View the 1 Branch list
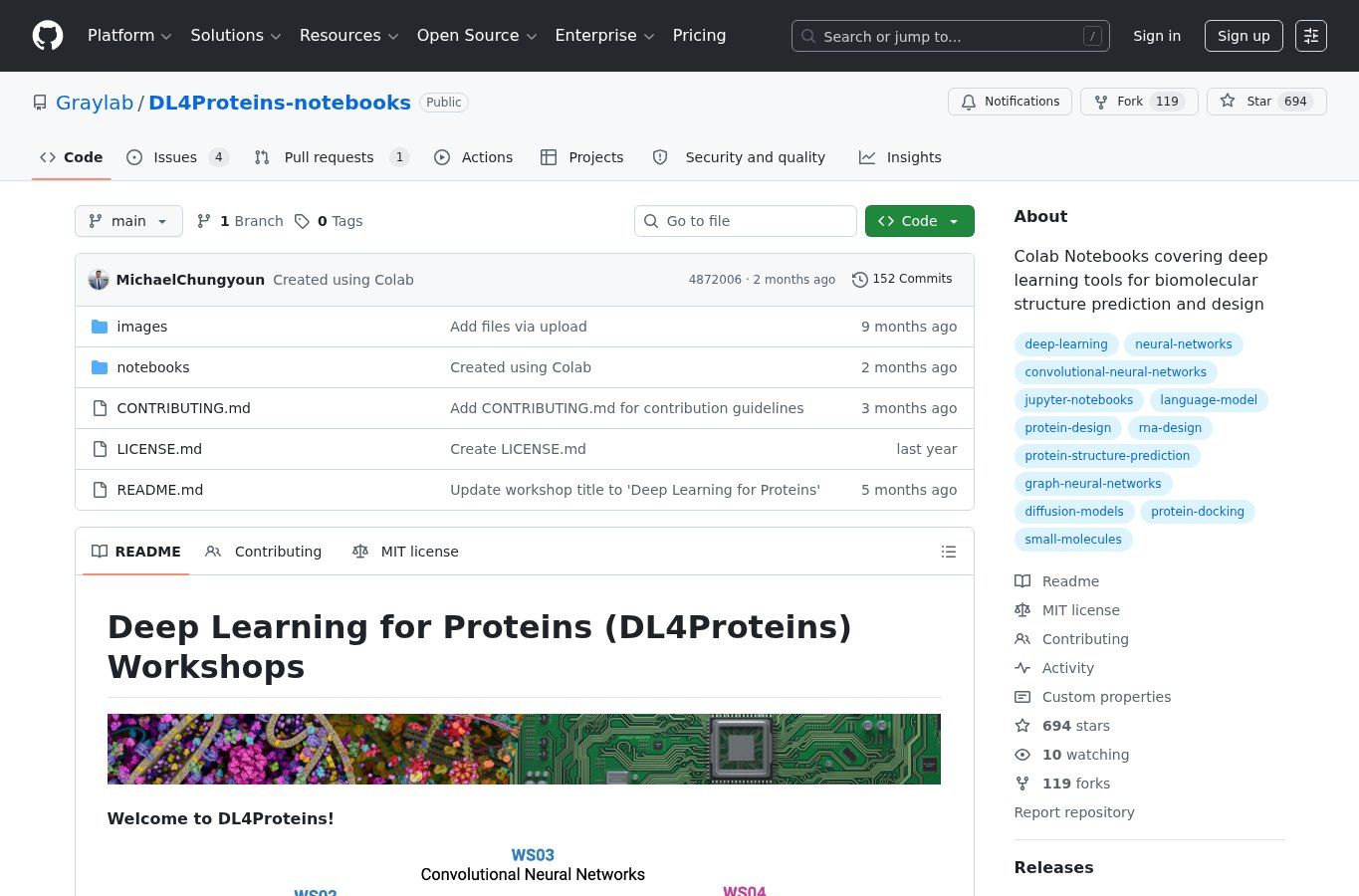The image size is (1359, 896). coord(240,221)
